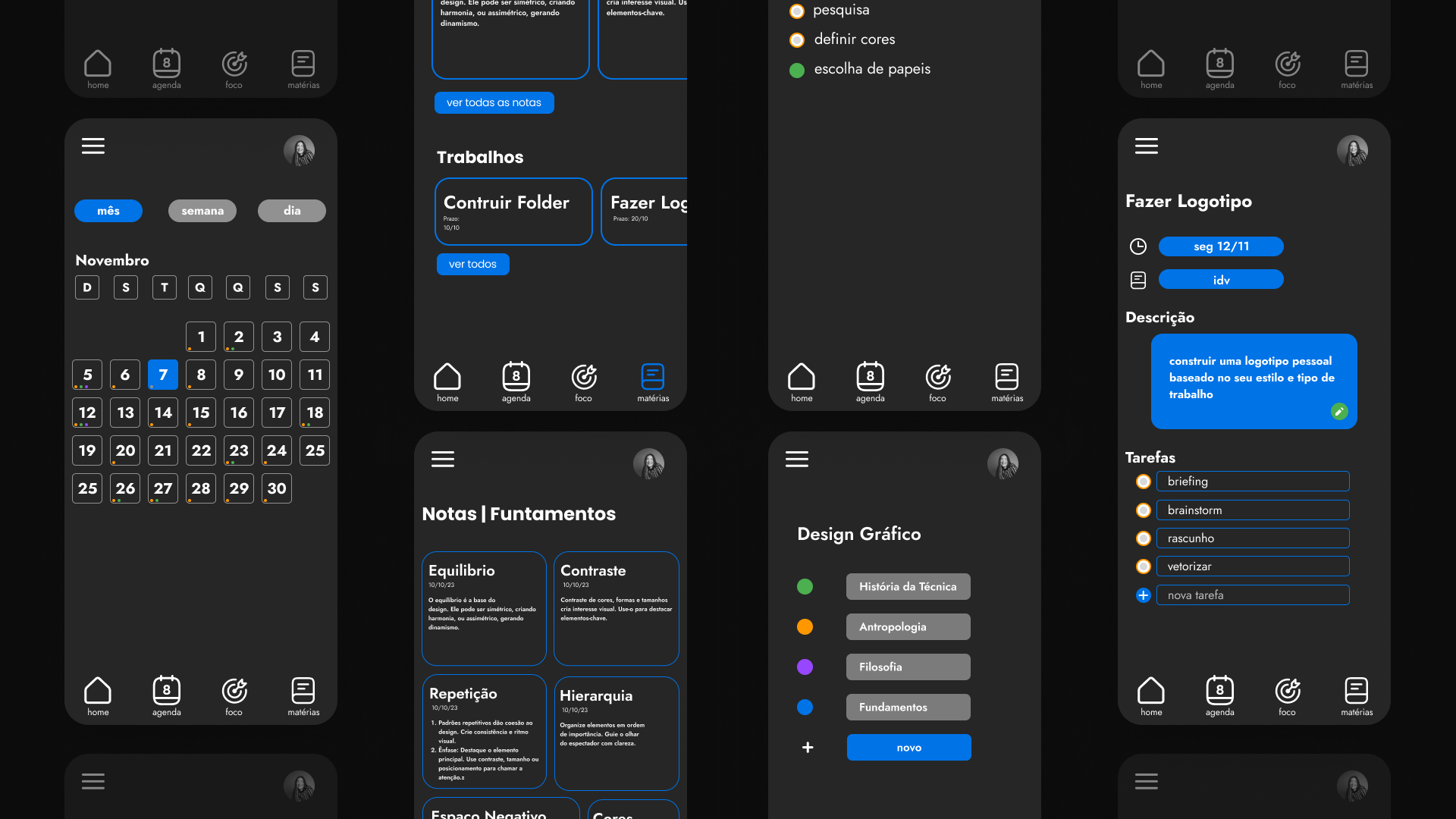This screenshot has width=1456, height=819.
Task: Click the white plus icon beside novo button
Action: (808, 747)
